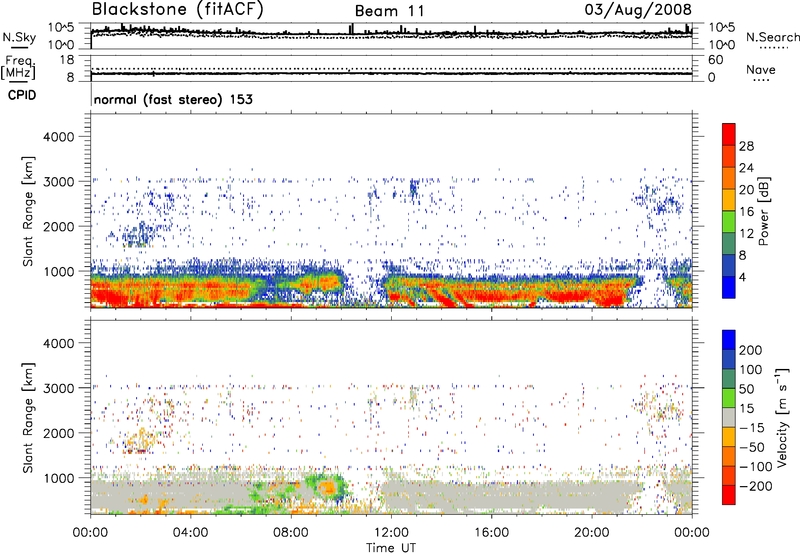Click the 'Time UT' axis title
Image resolution: width=800 pixels, height=554 pixels.
[x=391, y=548]
